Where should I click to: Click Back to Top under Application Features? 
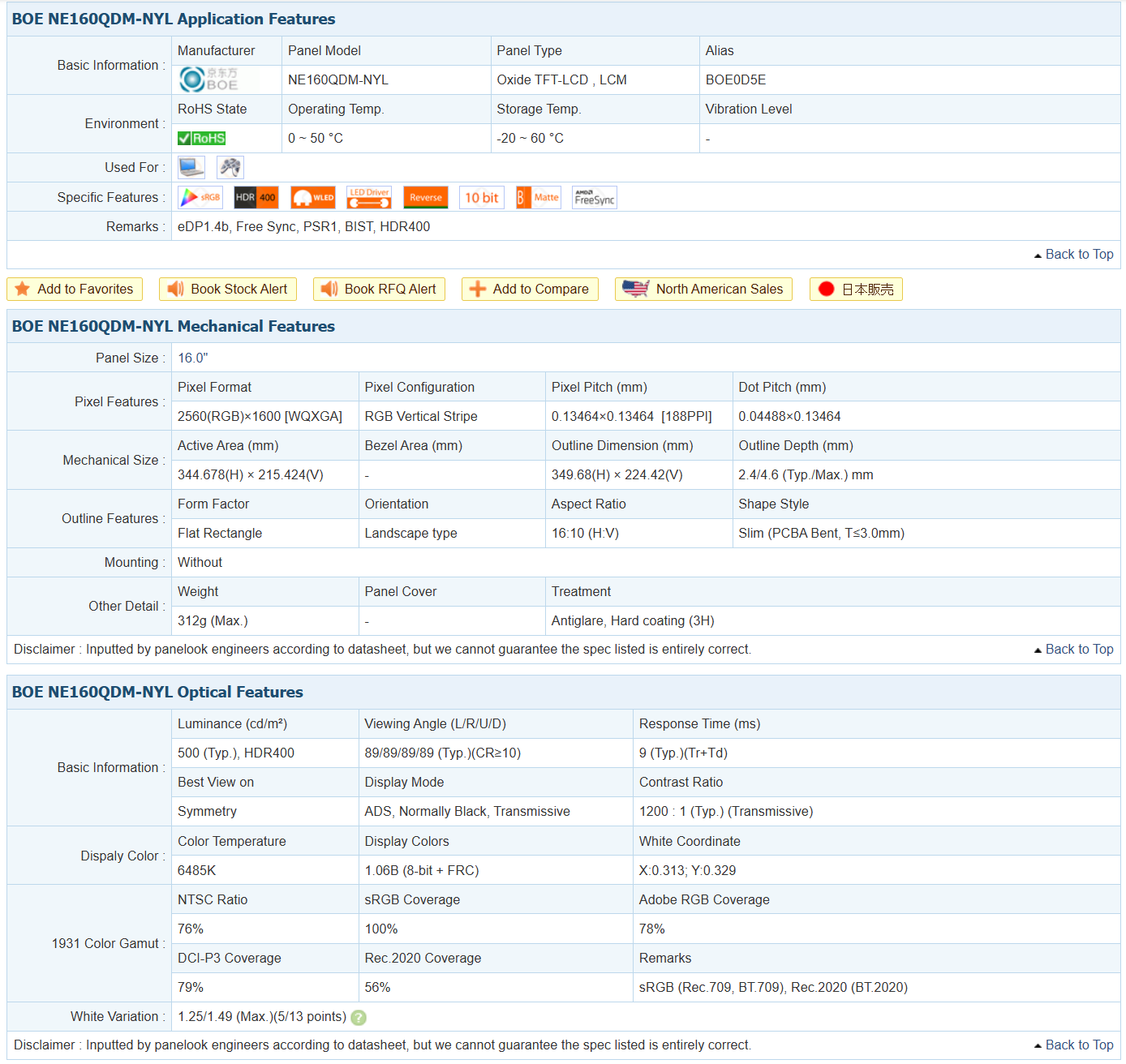coord(1073,255)
